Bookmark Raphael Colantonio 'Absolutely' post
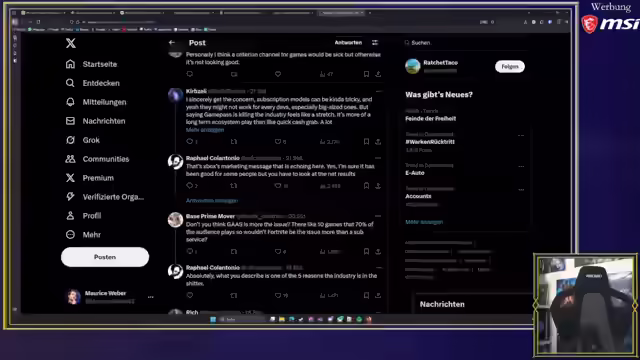 pyautogui.click(x=366, y=295)
